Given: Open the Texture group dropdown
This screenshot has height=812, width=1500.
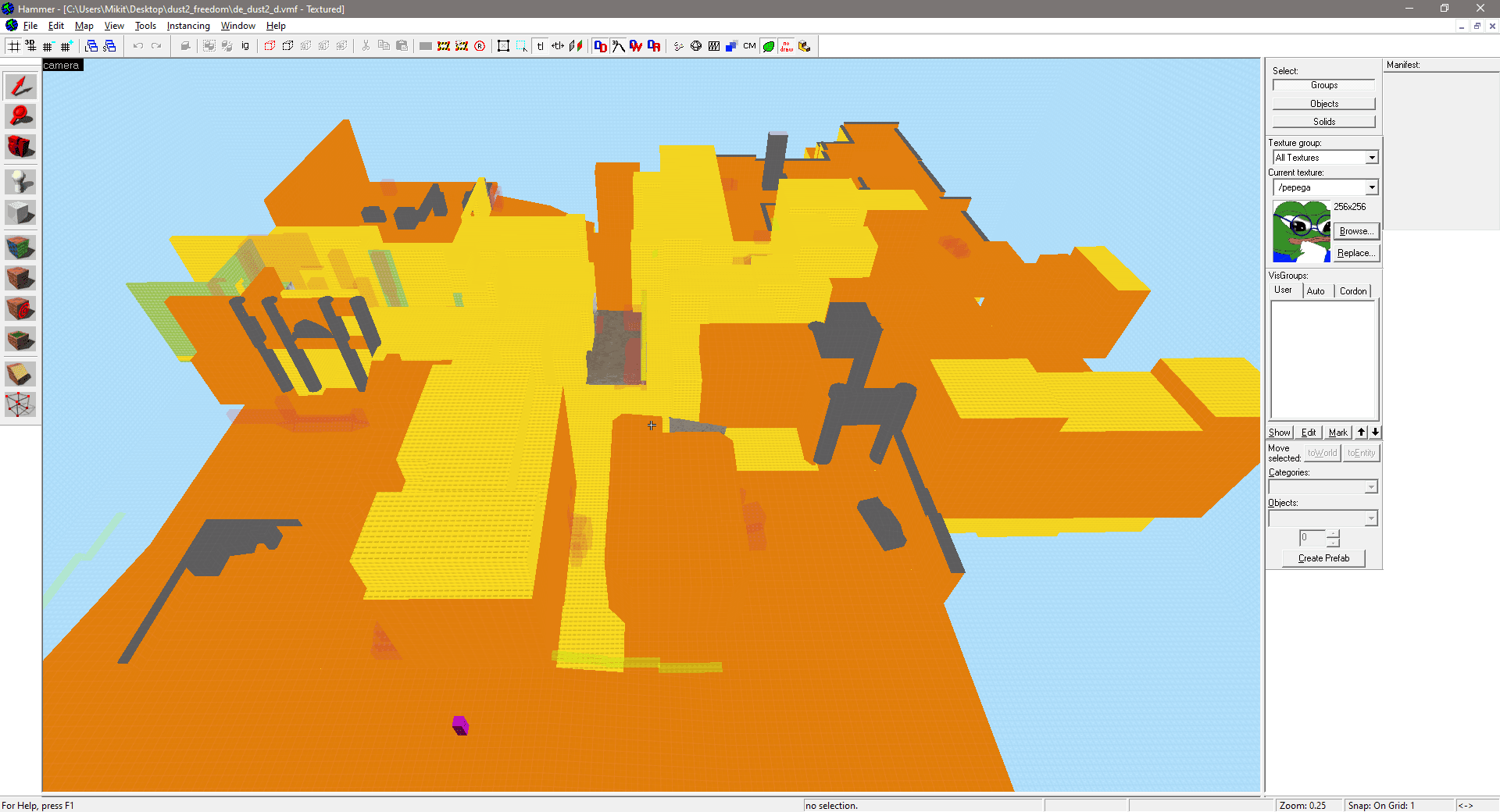Looking at the screenshot, I should tap(1372, 158).
